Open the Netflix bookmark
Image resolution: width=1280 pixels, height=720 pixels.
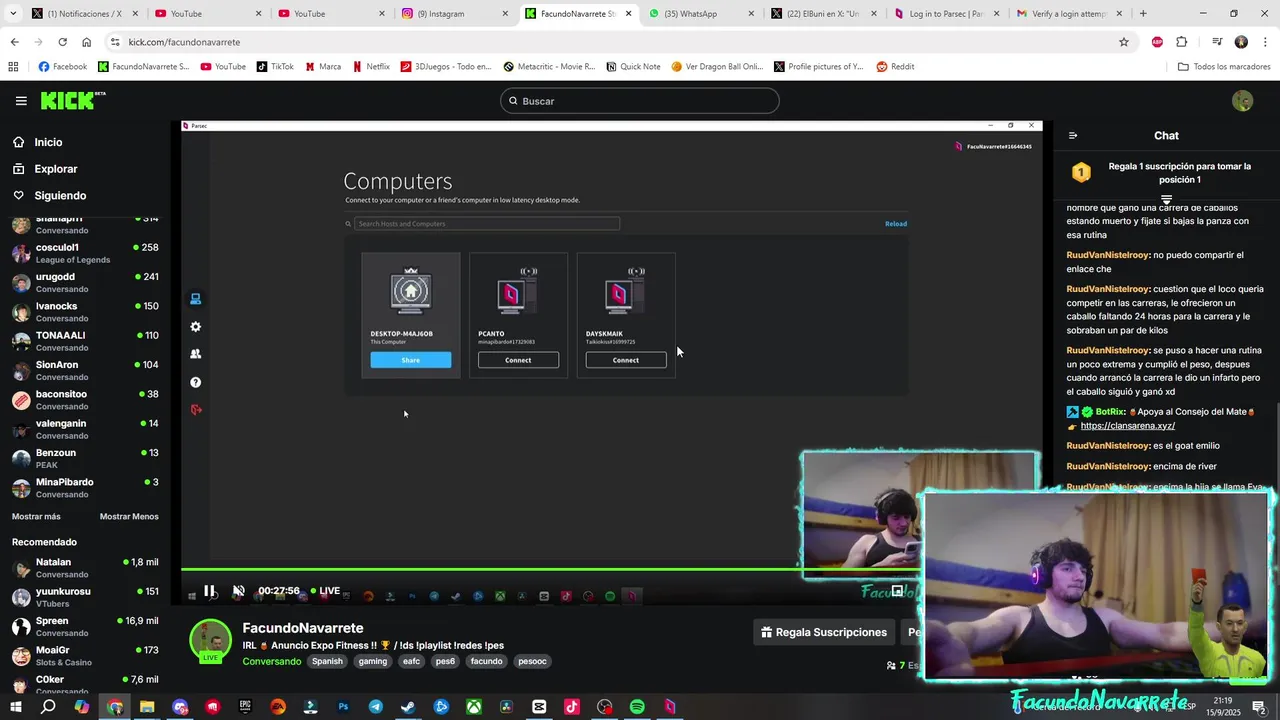point(371,67)
